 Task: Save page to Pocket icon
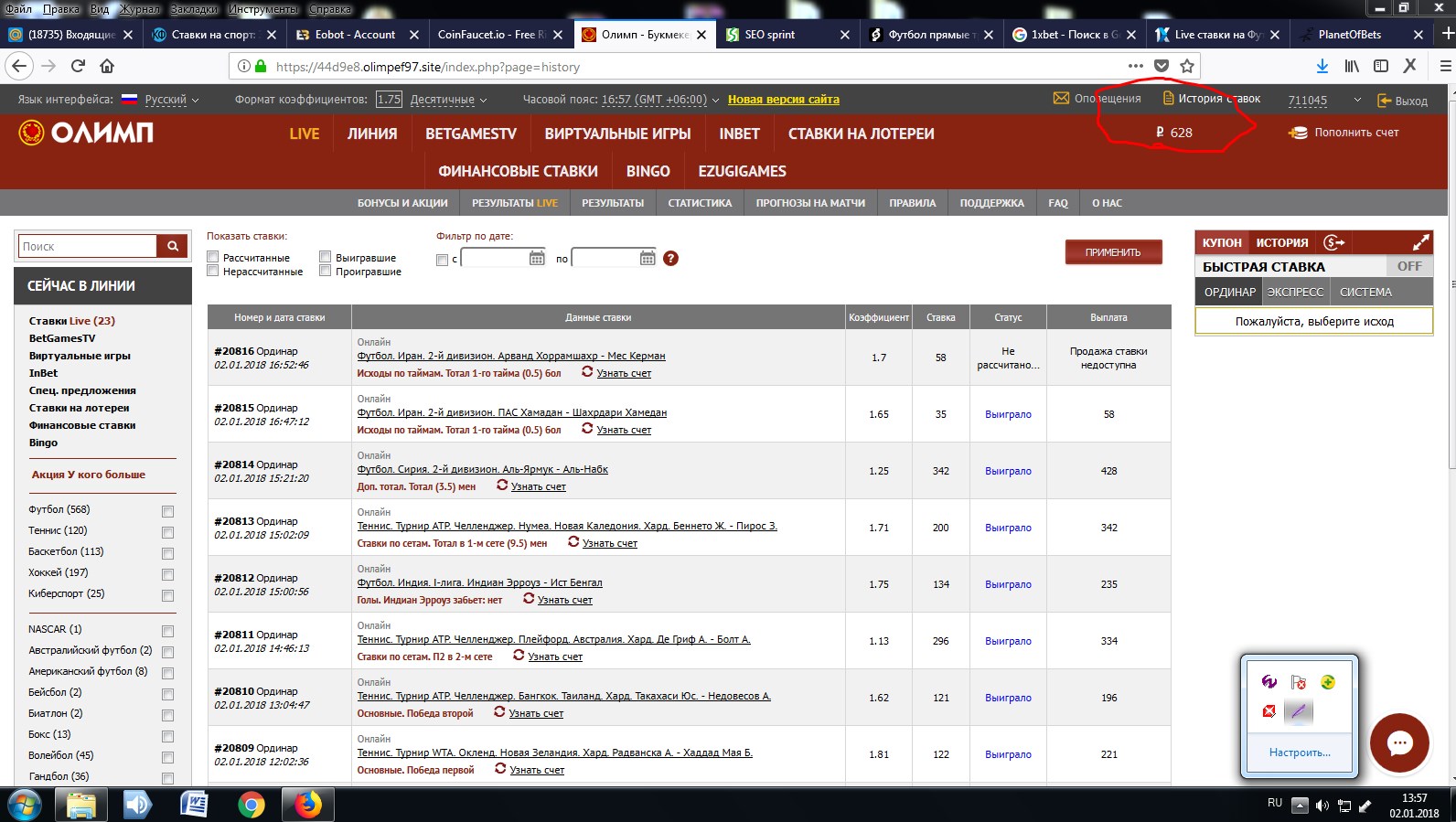1162,66
